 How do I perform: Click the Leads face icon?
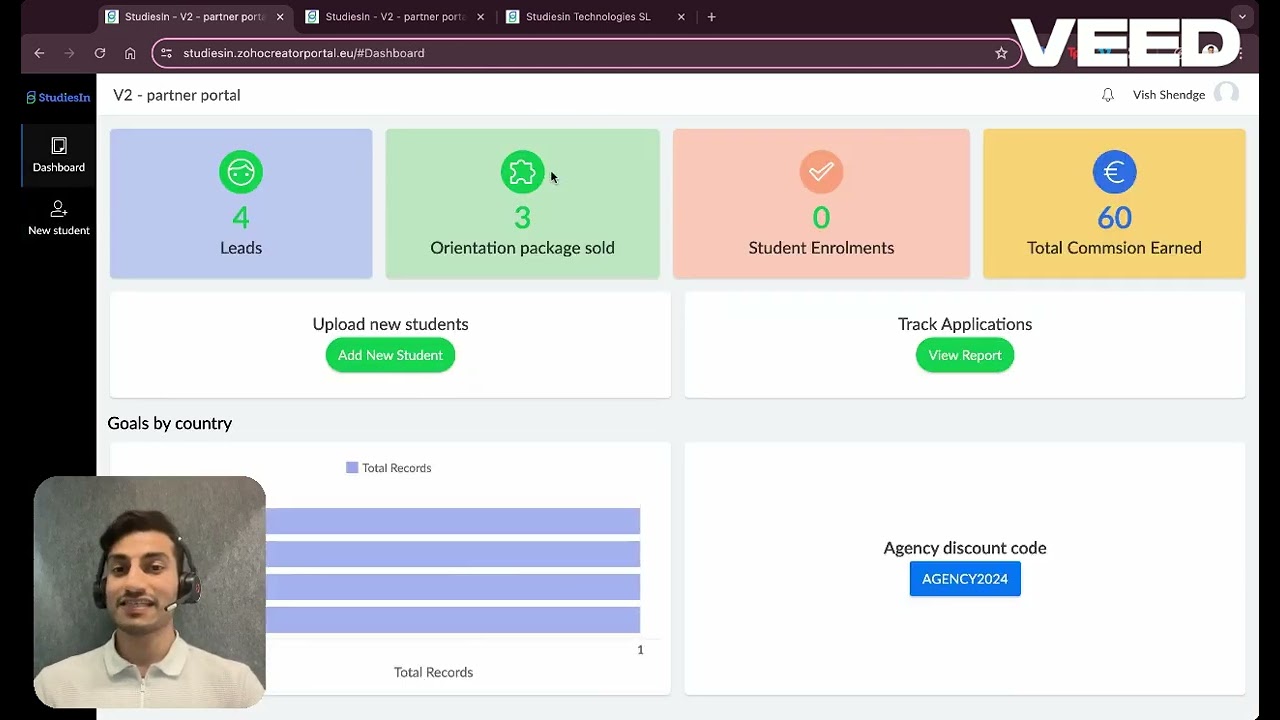click(241, 172)
